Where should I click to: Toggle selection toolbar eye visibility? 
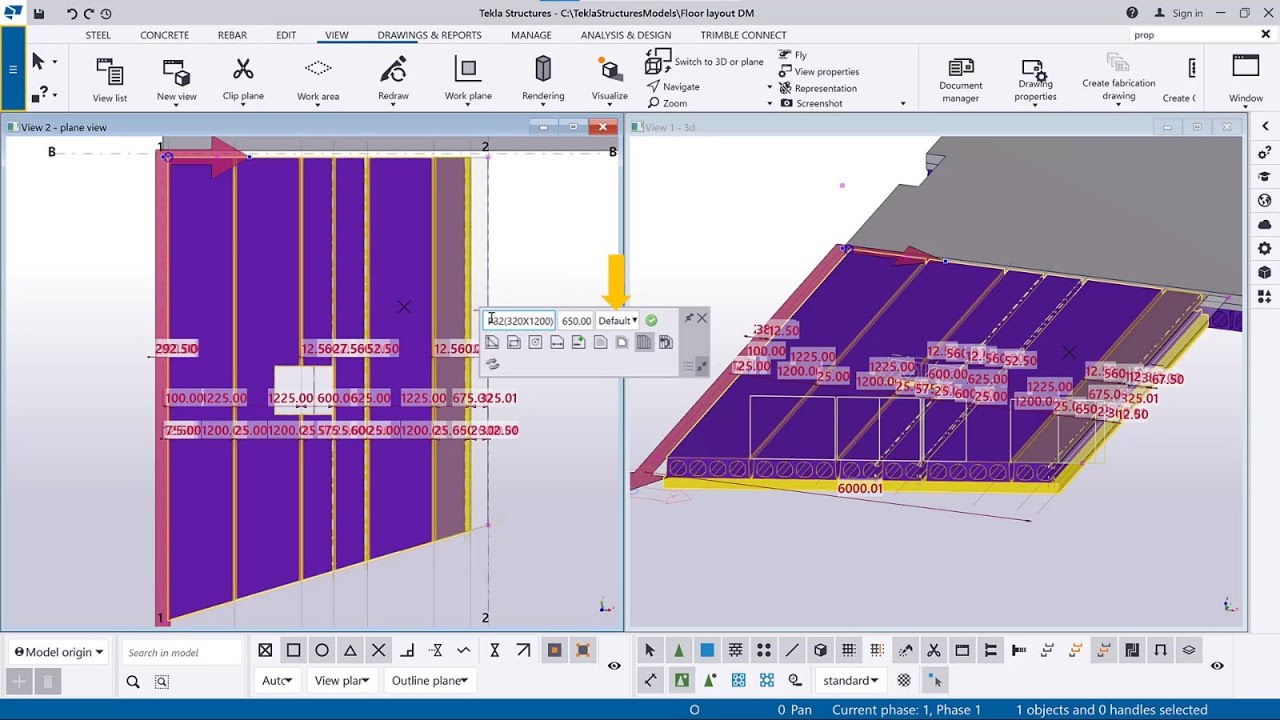[x=1217, y=665]
